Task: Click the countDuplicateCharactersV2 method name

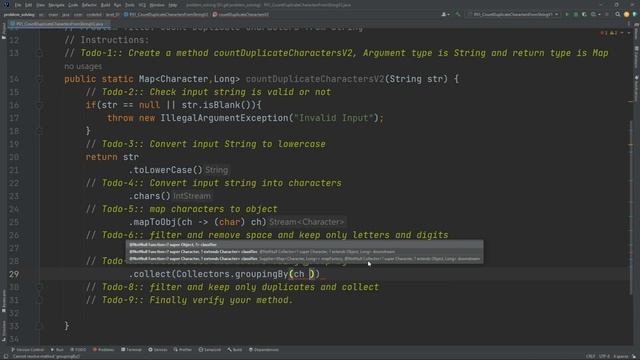Action: coord(315,79)
